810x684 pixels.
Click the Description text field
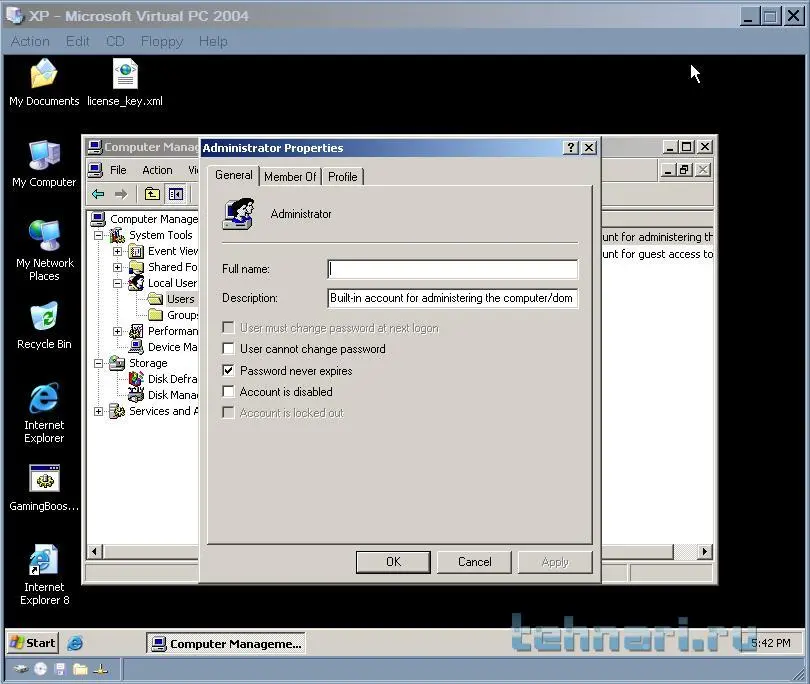pos(453,298)
